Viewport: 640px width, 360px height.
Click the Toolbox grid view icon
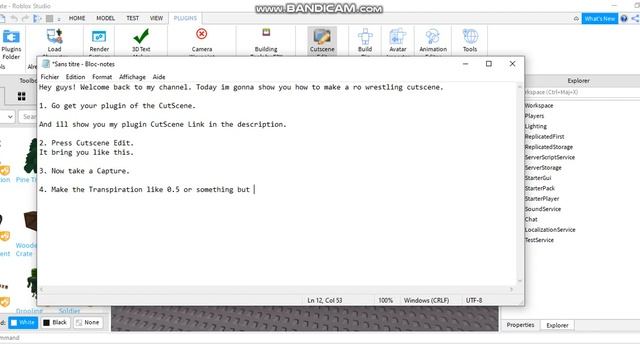tap(22, 96)
